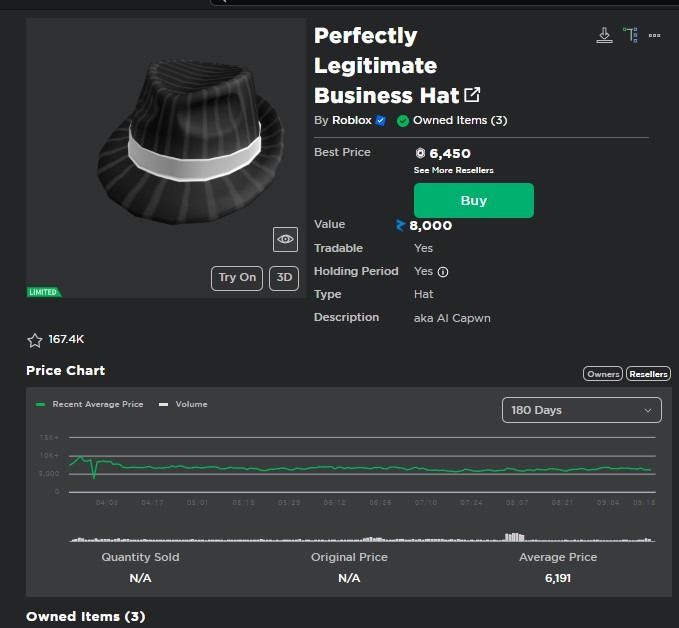Toggle Volume legend series

pos(183,404)
